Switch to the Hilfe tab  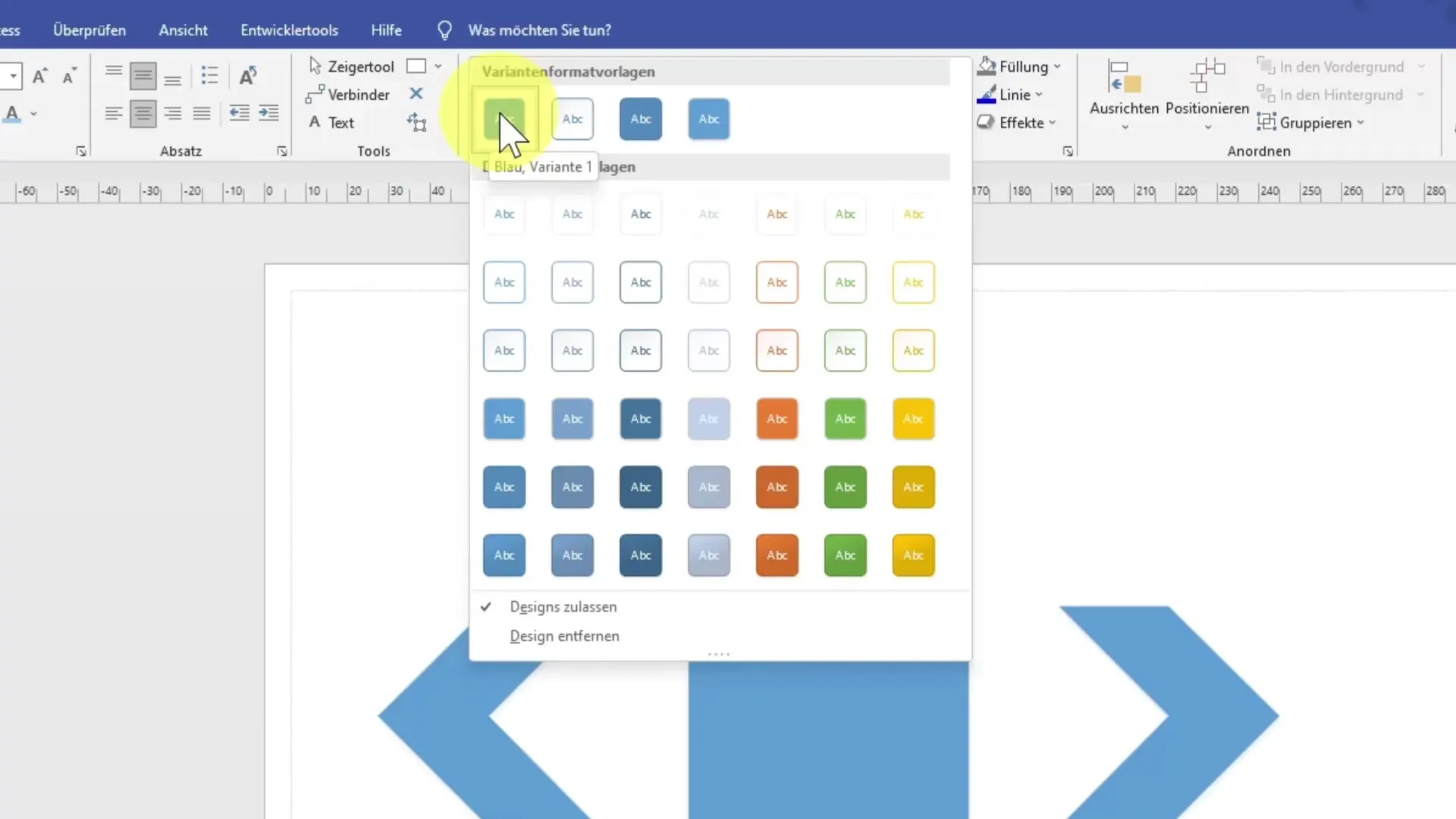386,30
